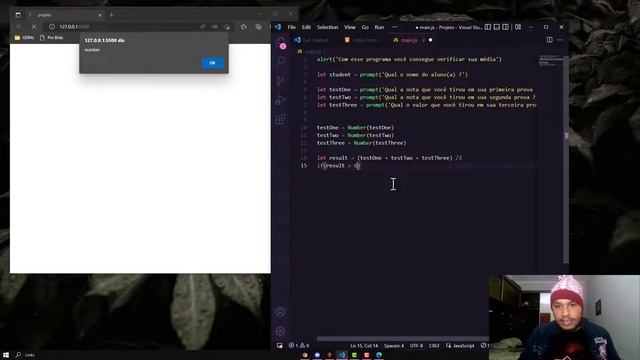Click Ln 15, Col 14 in status bar
This screenshot has width=640, height=360.
pyautogui.click(x=364, y=346)
